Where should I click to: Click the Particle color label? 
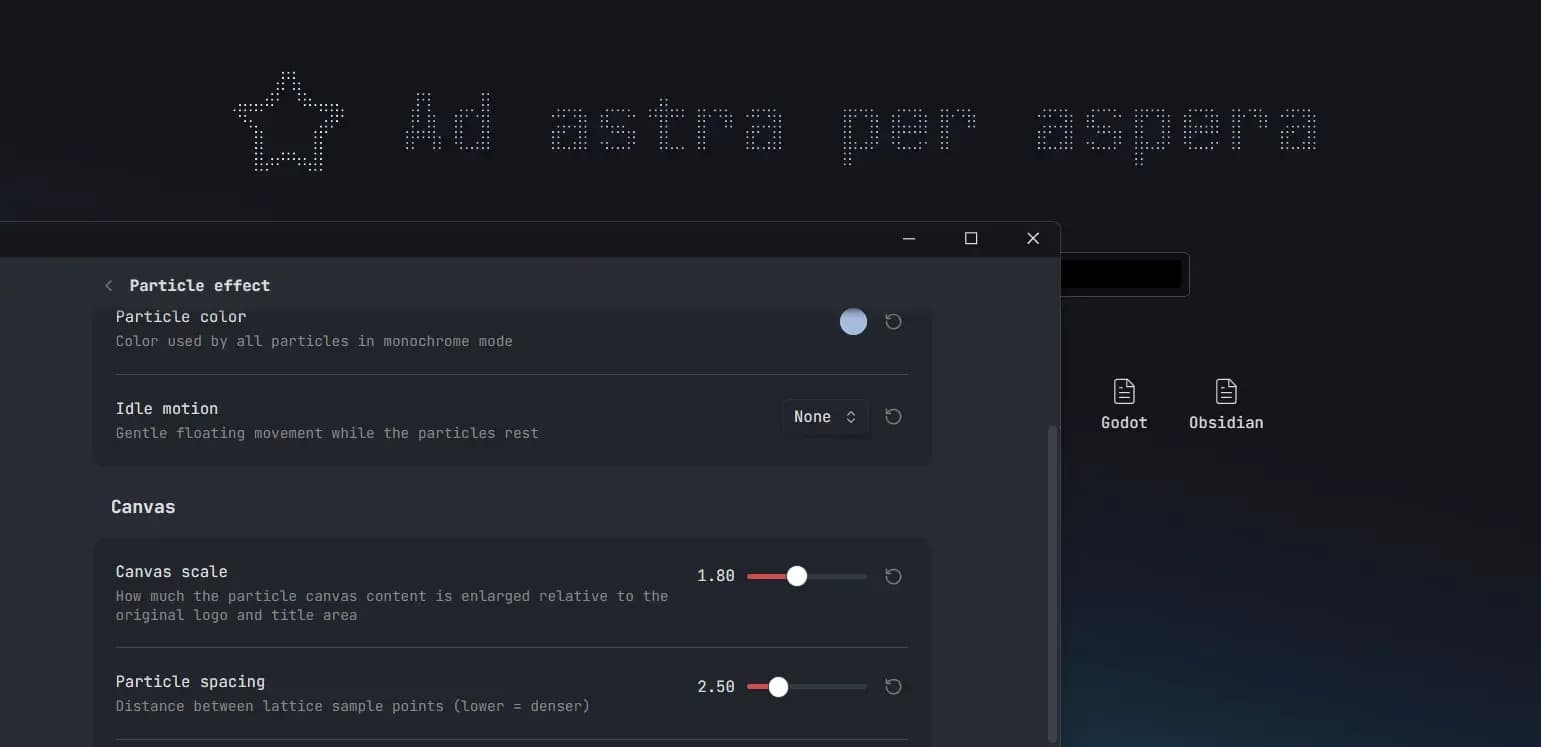[x=181, y=317]
